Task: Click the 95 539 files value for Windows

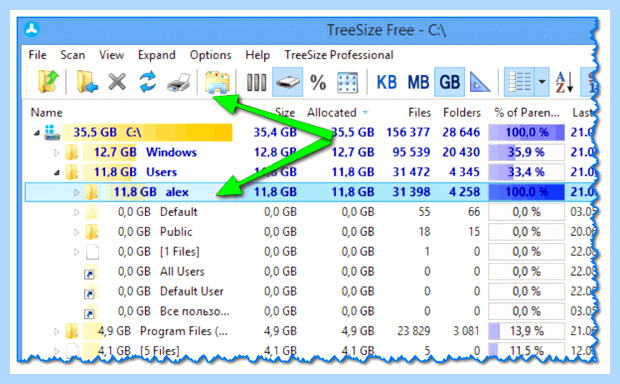Action: tap(411, 152)
